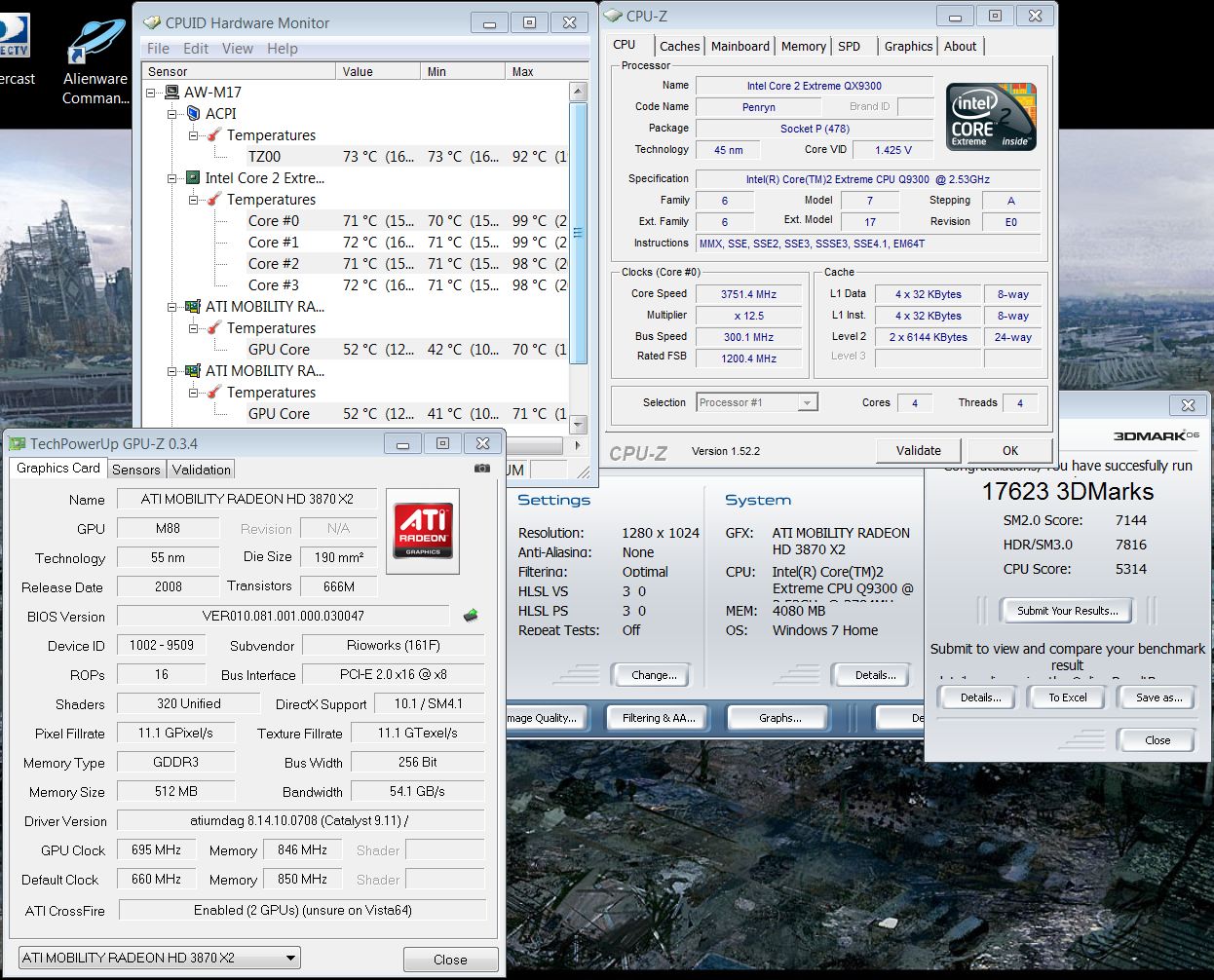Collapse the Intel Core 2 Extreme node
The image size is (1214, 980).
click(x=172, y=178)
